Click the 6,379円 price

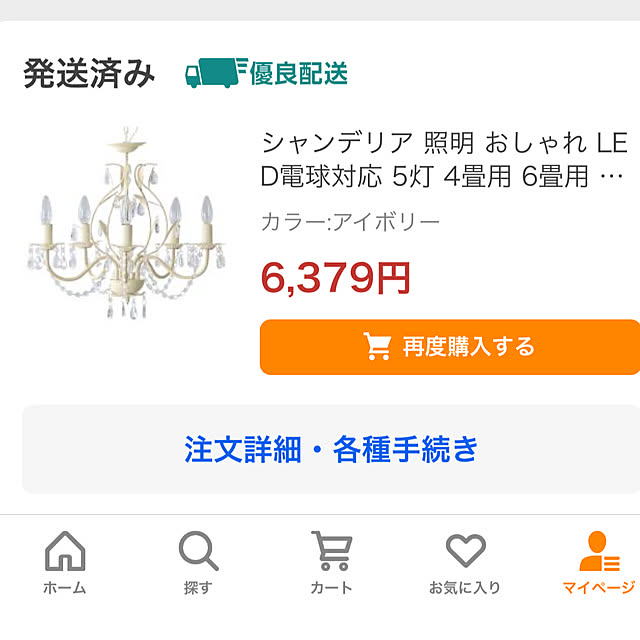pyautogui.click(x=335, y=277)
